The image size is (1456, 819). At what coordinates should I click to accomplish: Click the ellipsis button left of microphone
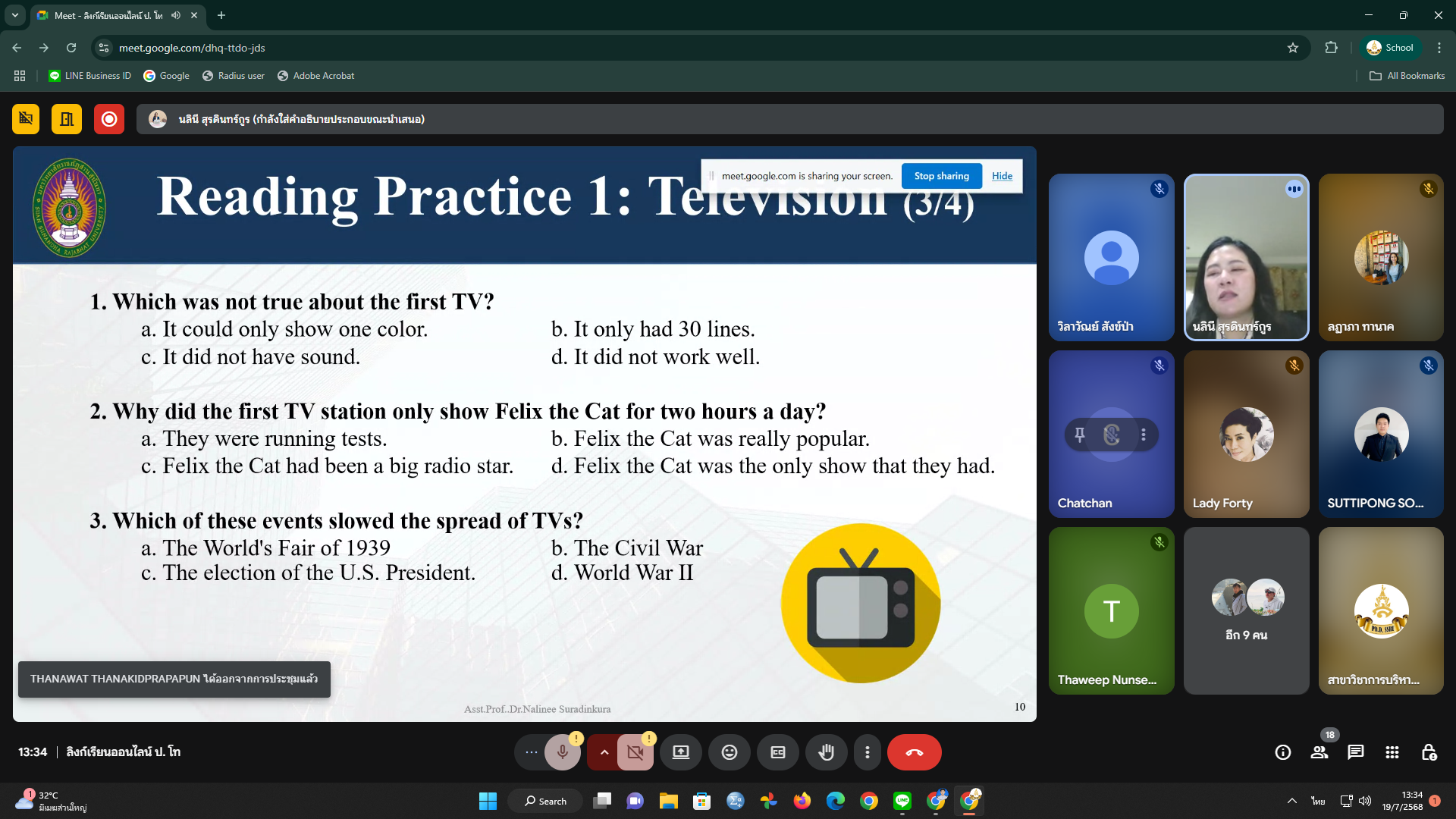tap(532, 752)
